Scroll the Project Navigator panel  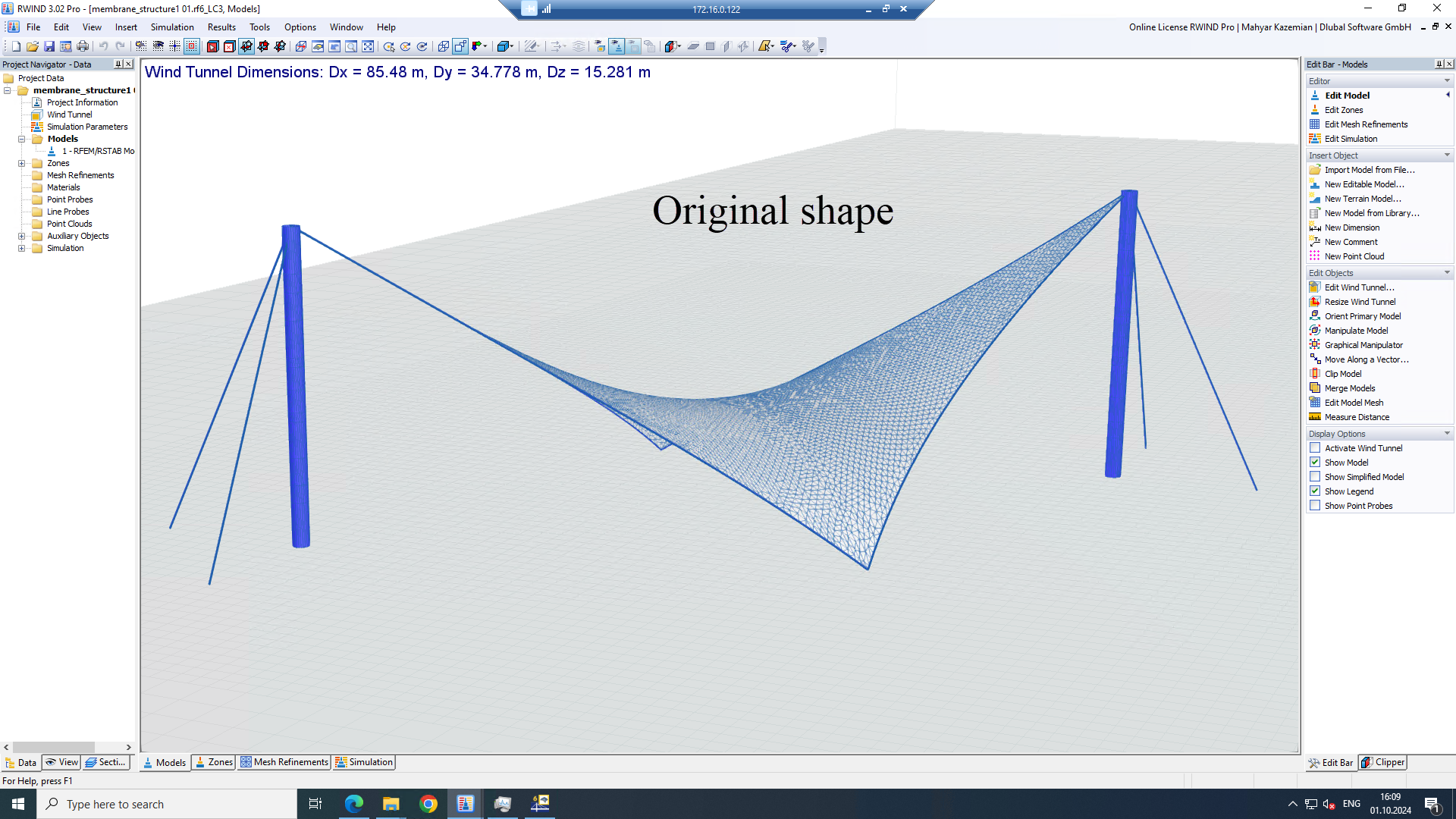(67, 747)
